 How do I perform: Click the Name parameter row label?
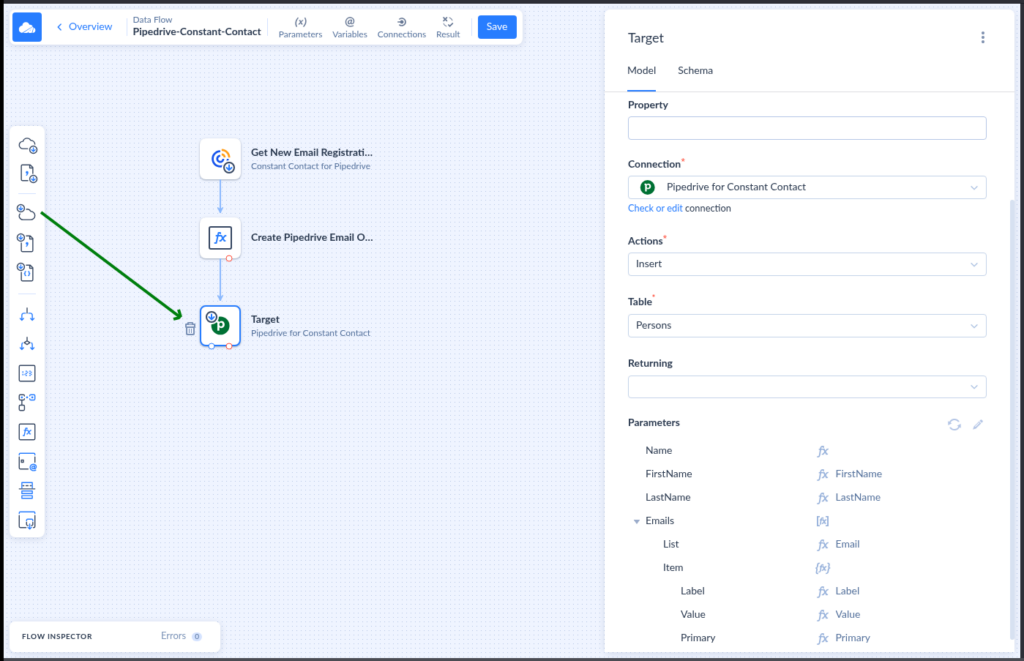(x=658, y=451)
